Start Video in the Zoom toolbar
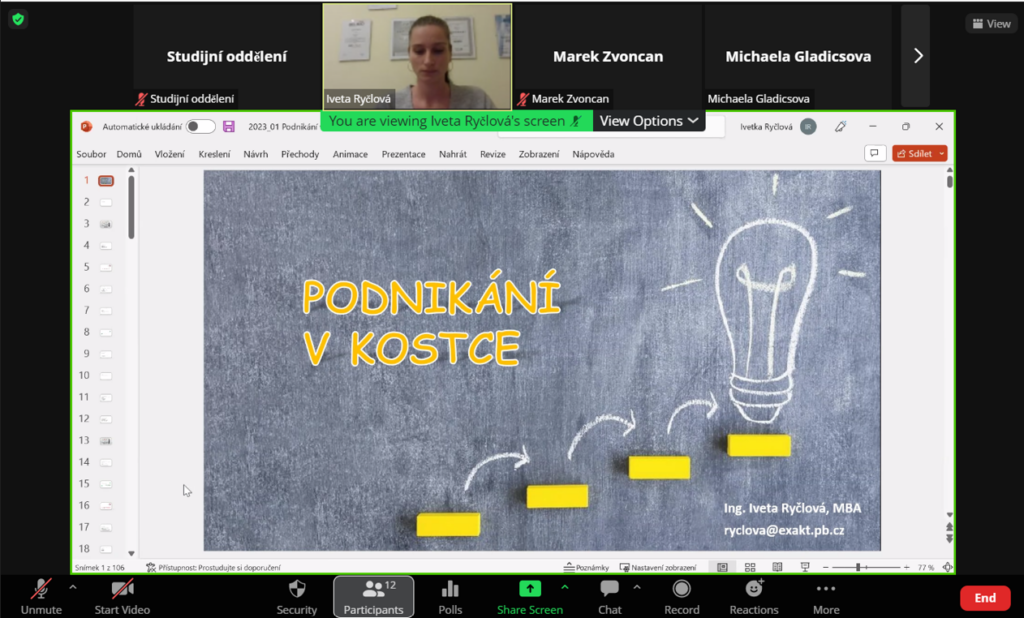This screenshot has height=618, width=1024. [x=122, y=597]
